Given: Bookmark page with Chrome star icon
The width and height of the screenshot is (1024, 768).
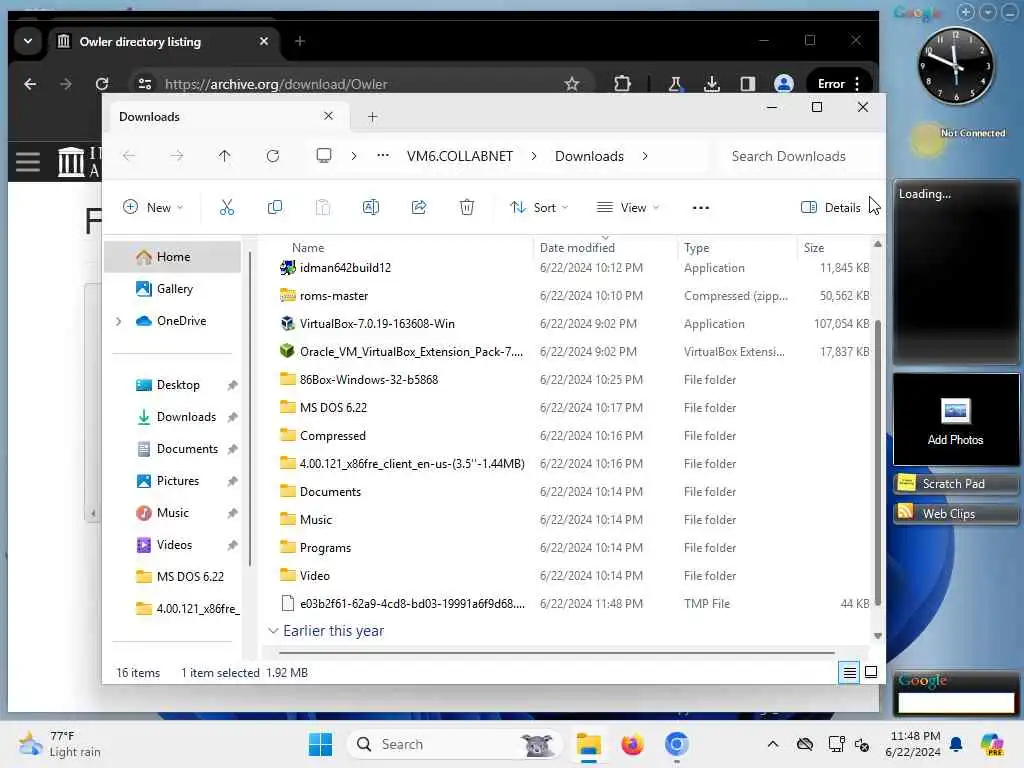Looking at the screenshot, I should [x=572, y=84].
